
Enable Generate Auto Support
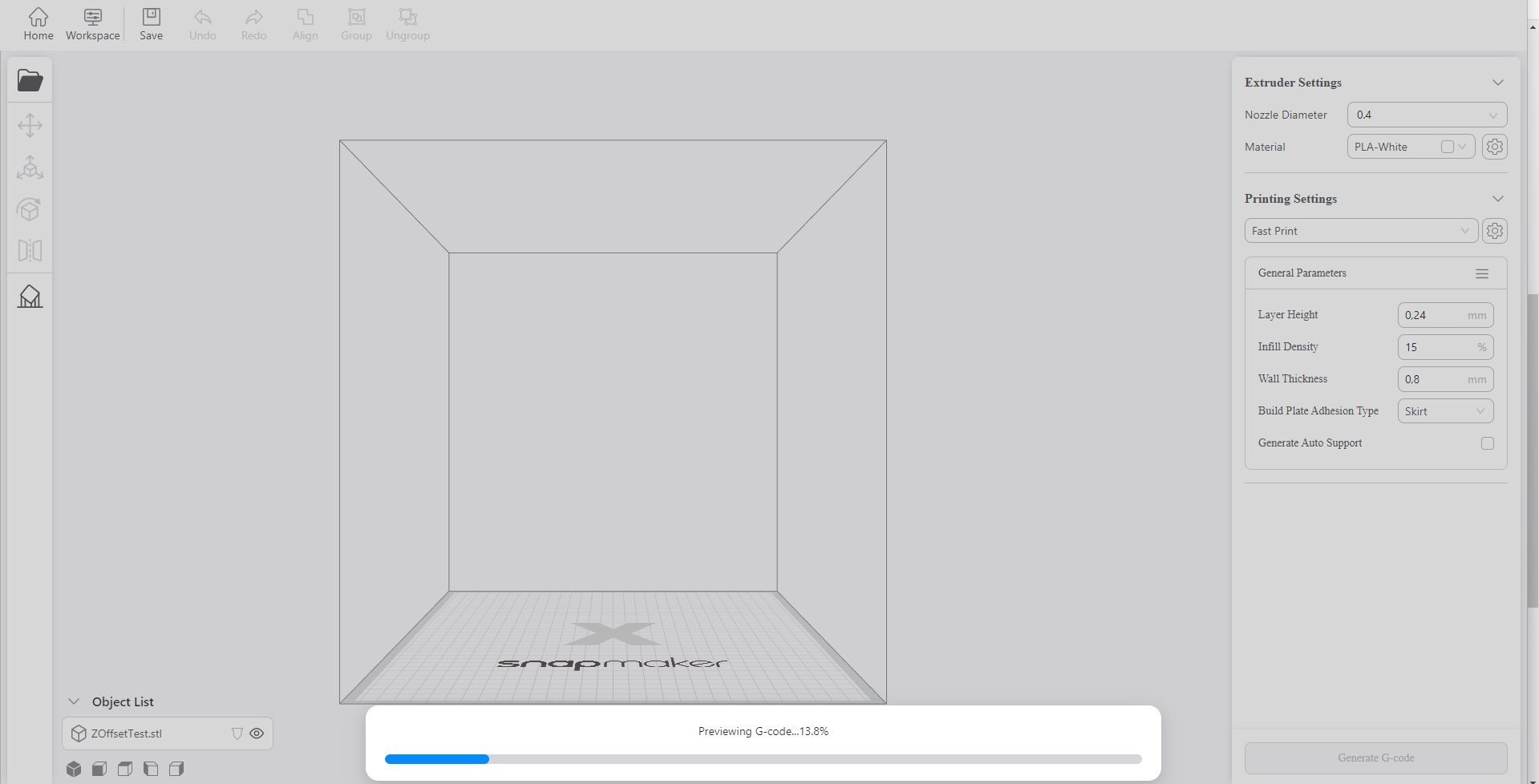point(1488,443)
